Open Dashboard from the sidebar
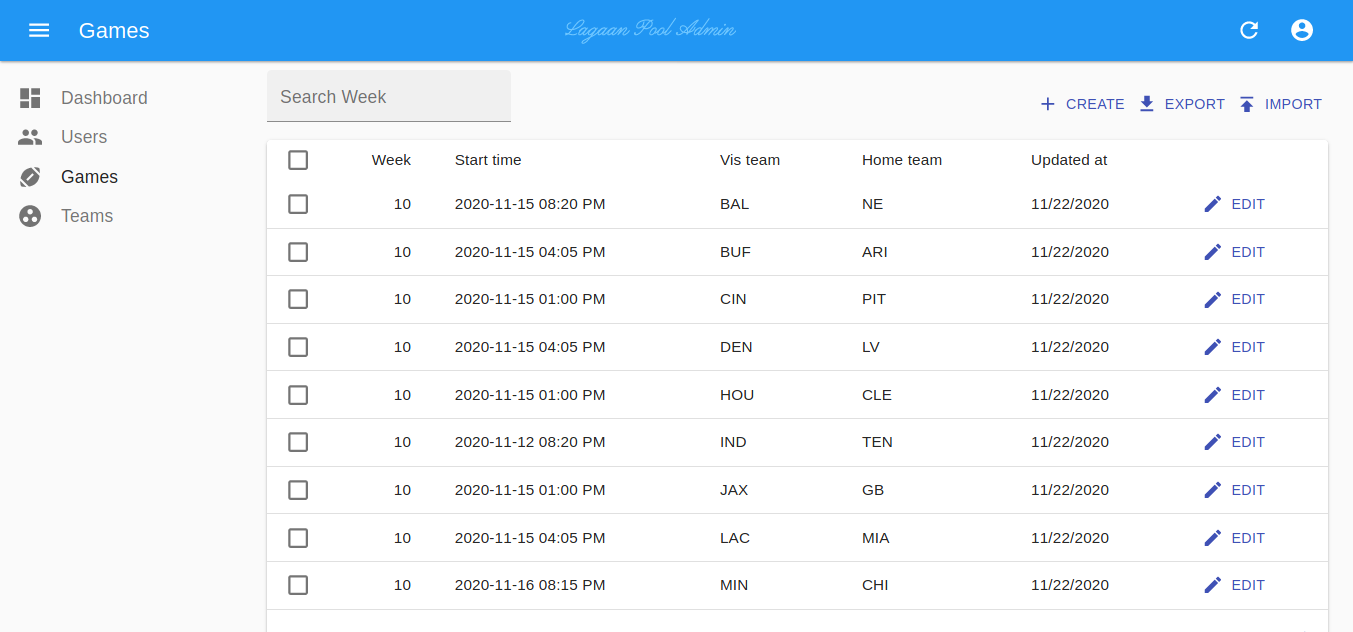 tap(104, 98)
